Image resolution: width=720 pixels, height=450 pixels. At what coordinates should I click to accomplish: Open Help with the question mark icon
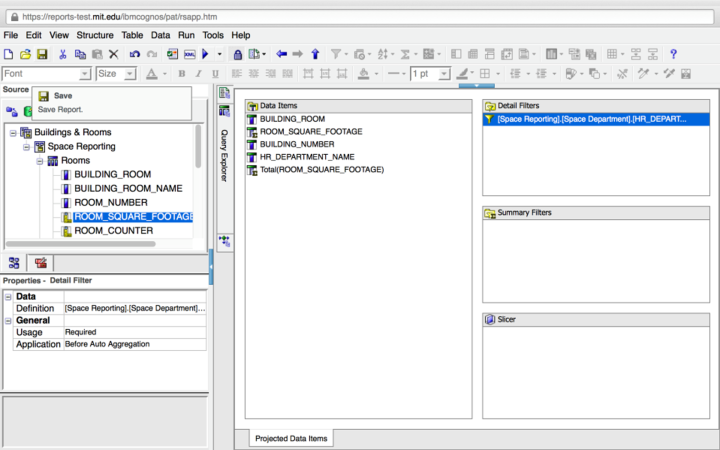673,54
